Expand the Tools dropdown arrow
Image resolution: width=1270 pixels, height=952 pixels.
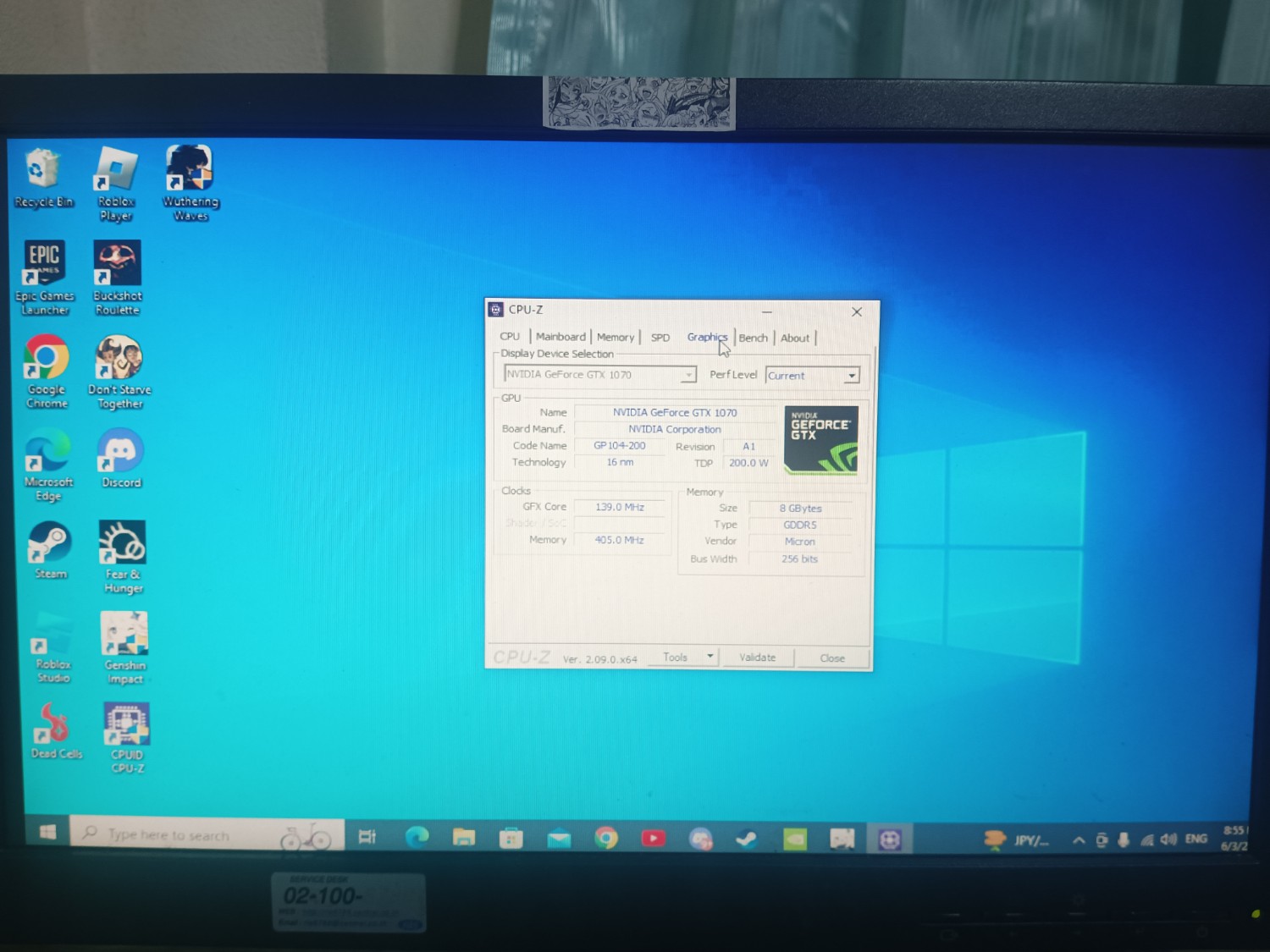(x=710, y=657)
